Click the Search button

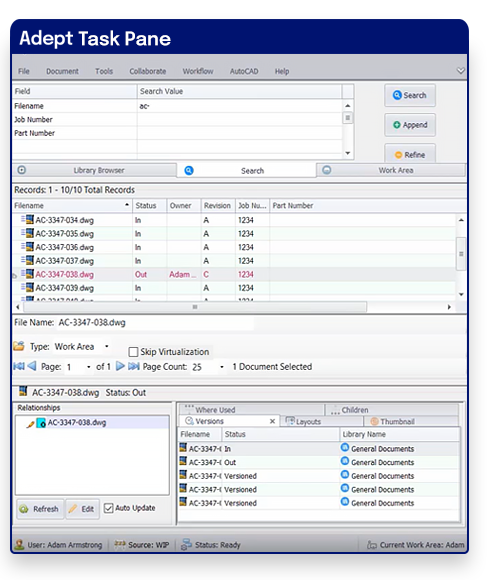(x=410, y=95)
